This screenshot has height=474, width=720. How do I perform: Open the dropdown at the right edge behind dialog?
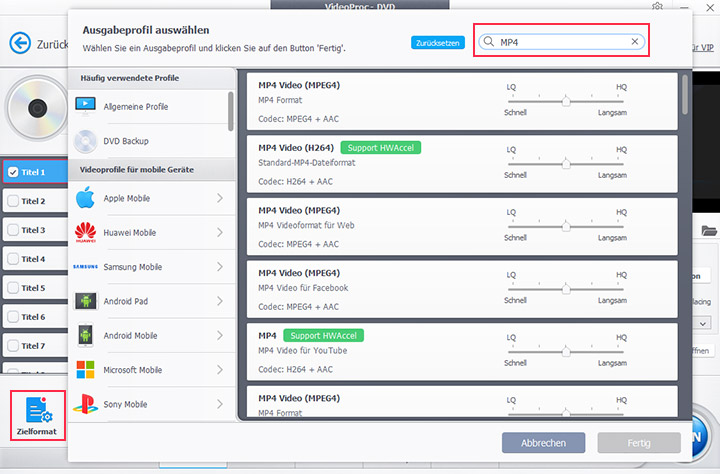click(703, 323)
